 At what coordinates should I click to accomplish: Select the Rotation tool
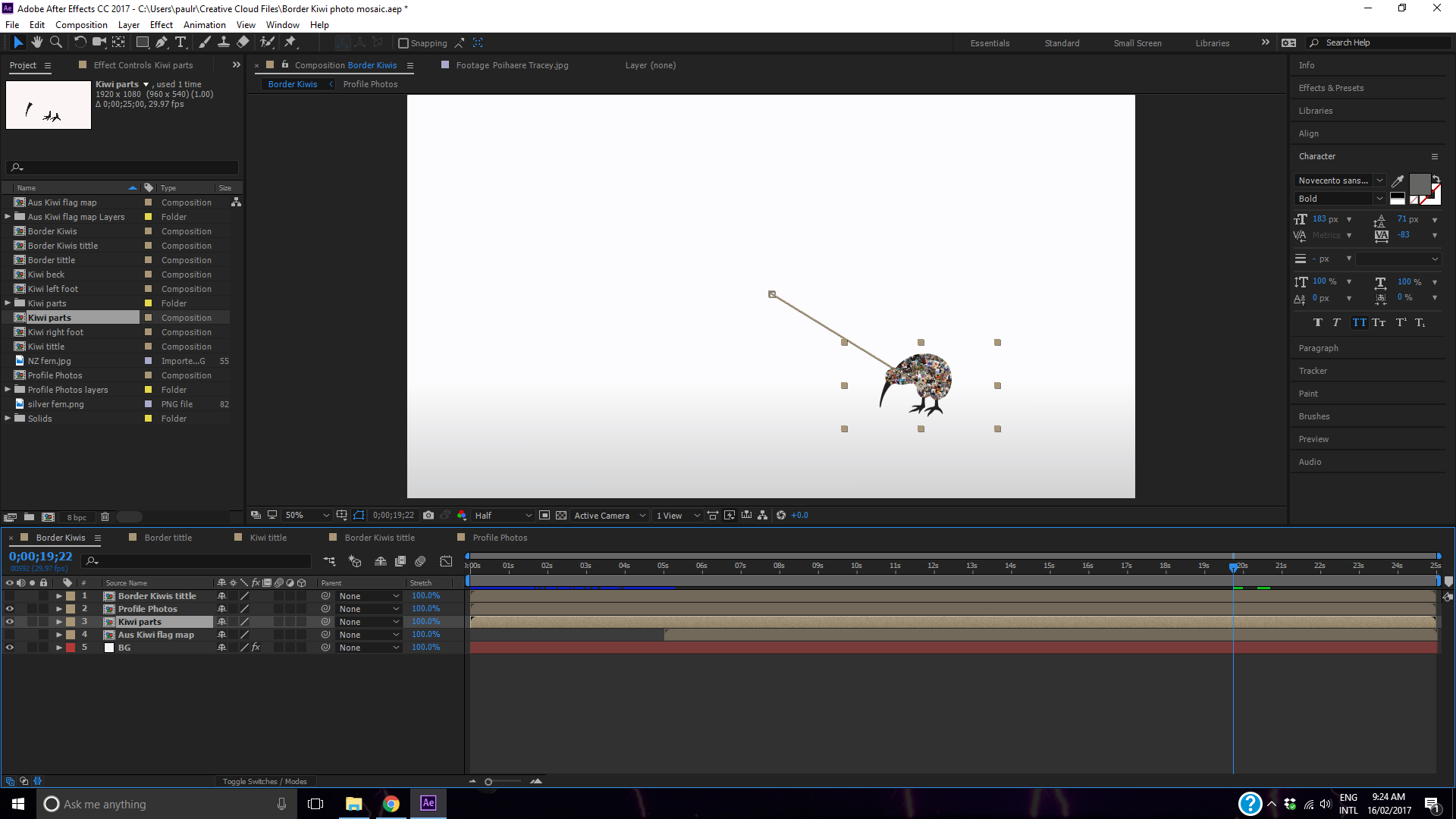click(80, 42)
